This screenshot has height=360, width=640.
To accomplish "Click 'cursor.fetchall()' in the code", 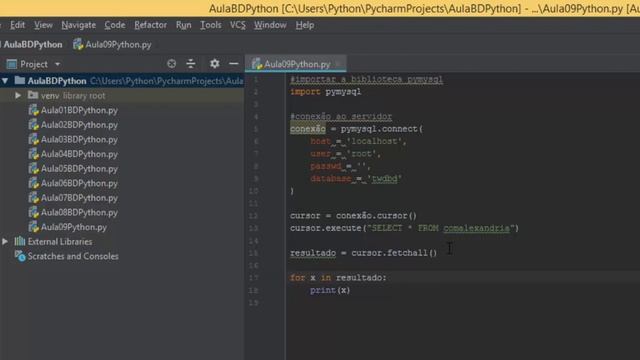I will [x=394, y=253].
